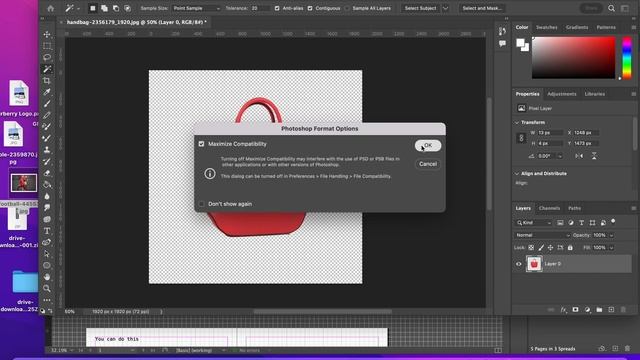Switch to the Channels tab
640x360 pixels.
[x=549, y=208]
